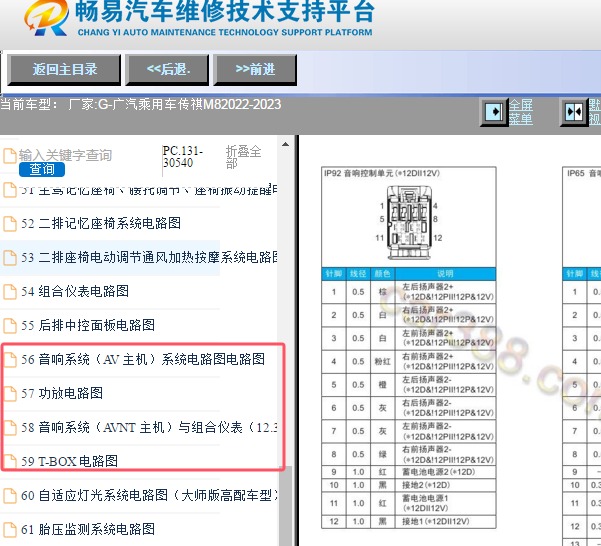Click the document icon beside item 56
The height and width of the screenshot is (546, 601).
coord(10,359)
